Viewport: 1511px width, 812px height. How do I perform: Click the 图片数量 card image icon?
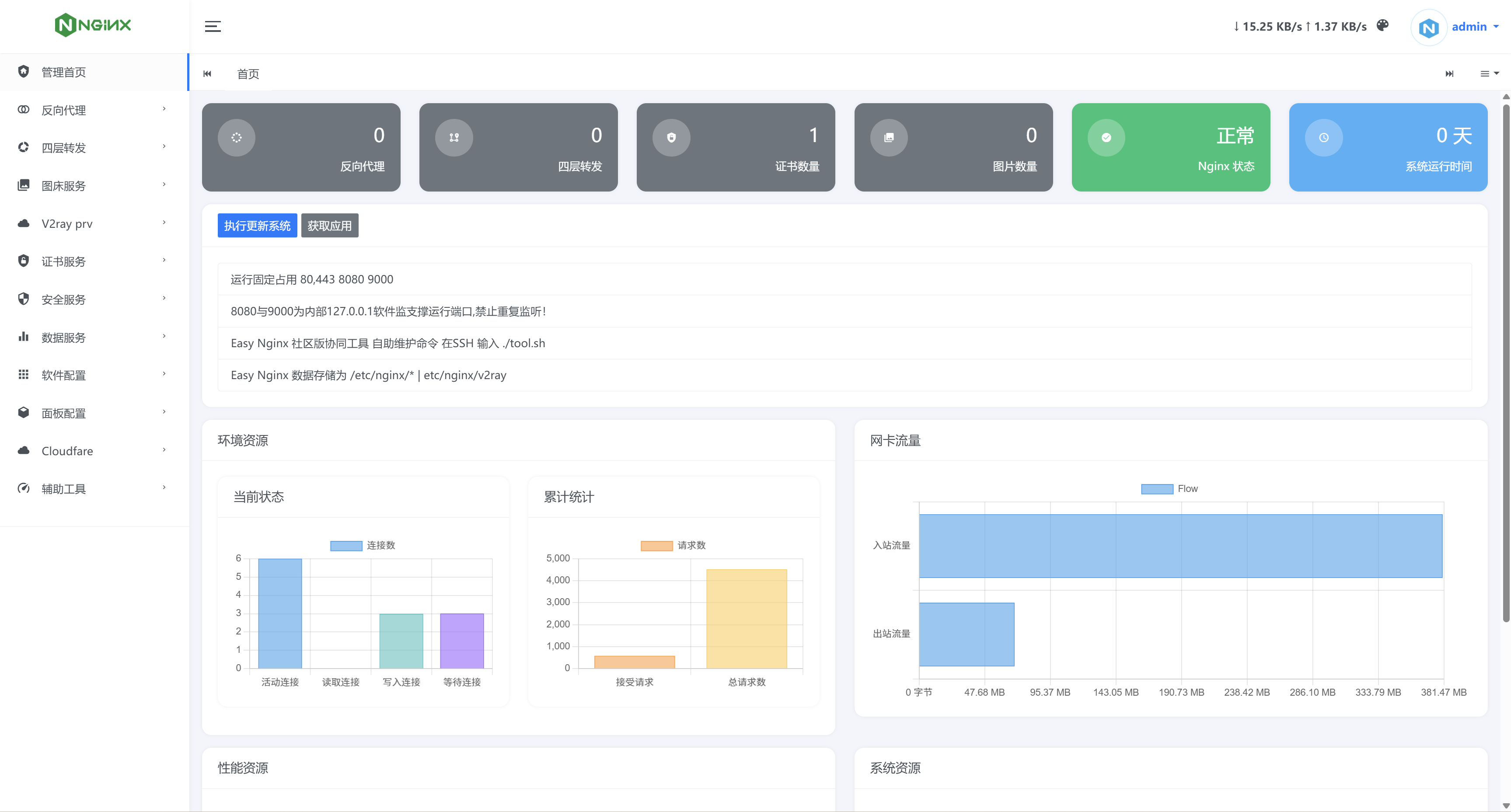[x=889, y=138]
